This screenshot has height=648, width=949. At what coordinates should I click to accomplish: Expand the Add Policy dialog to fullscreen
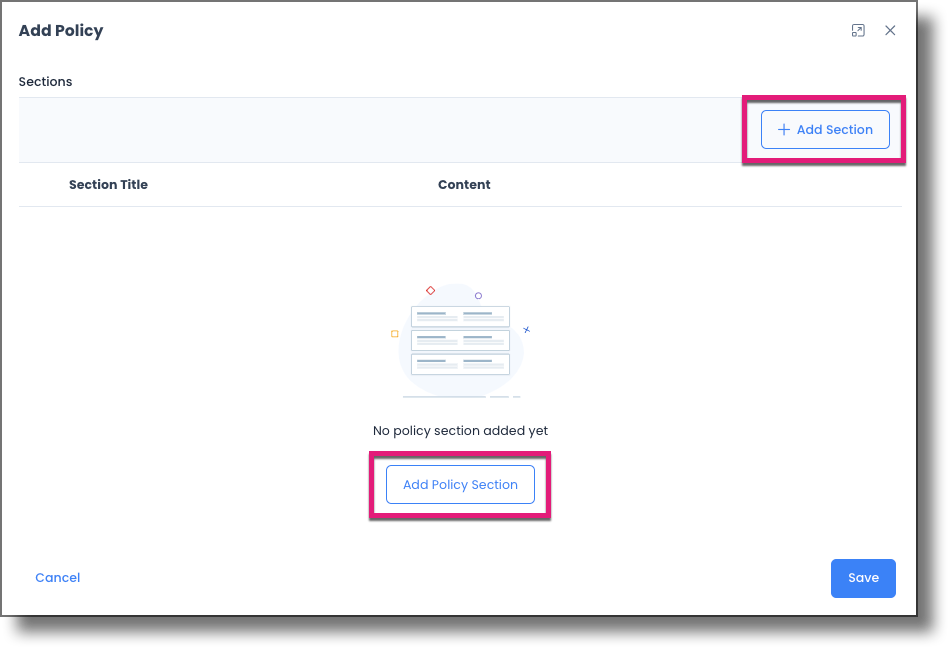tap(858, 30)
